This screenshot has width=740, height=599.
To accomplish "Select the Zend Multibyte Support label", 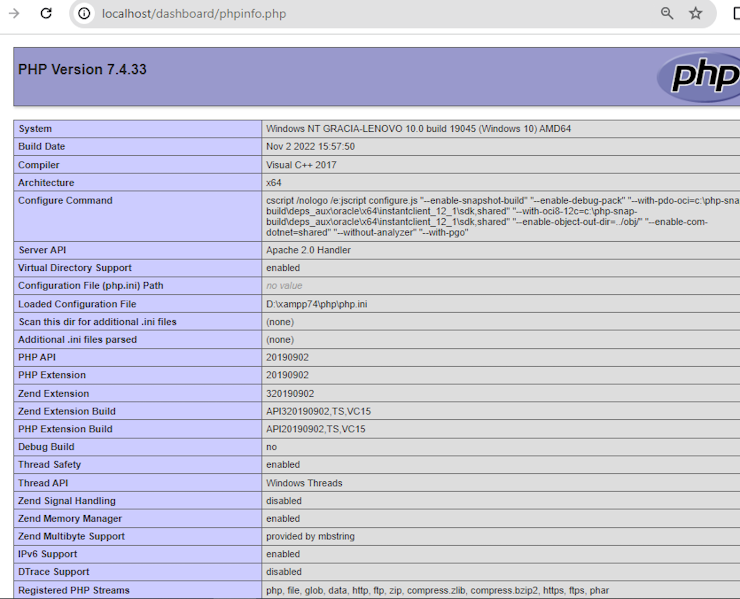I will [x=71, y=537].
